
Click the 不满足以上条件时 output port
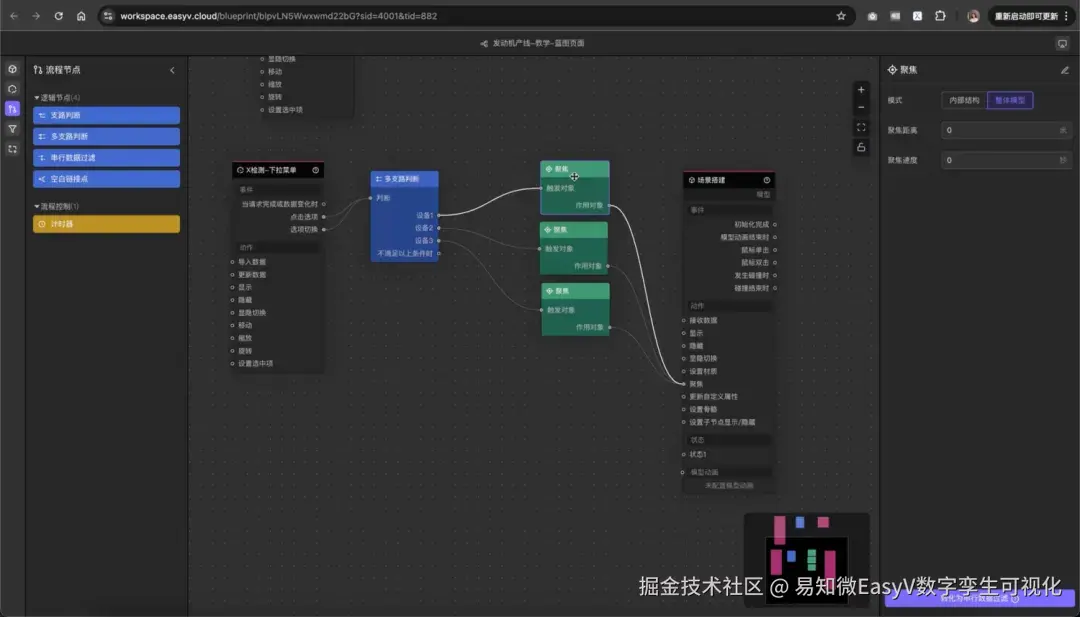[439, 253]
